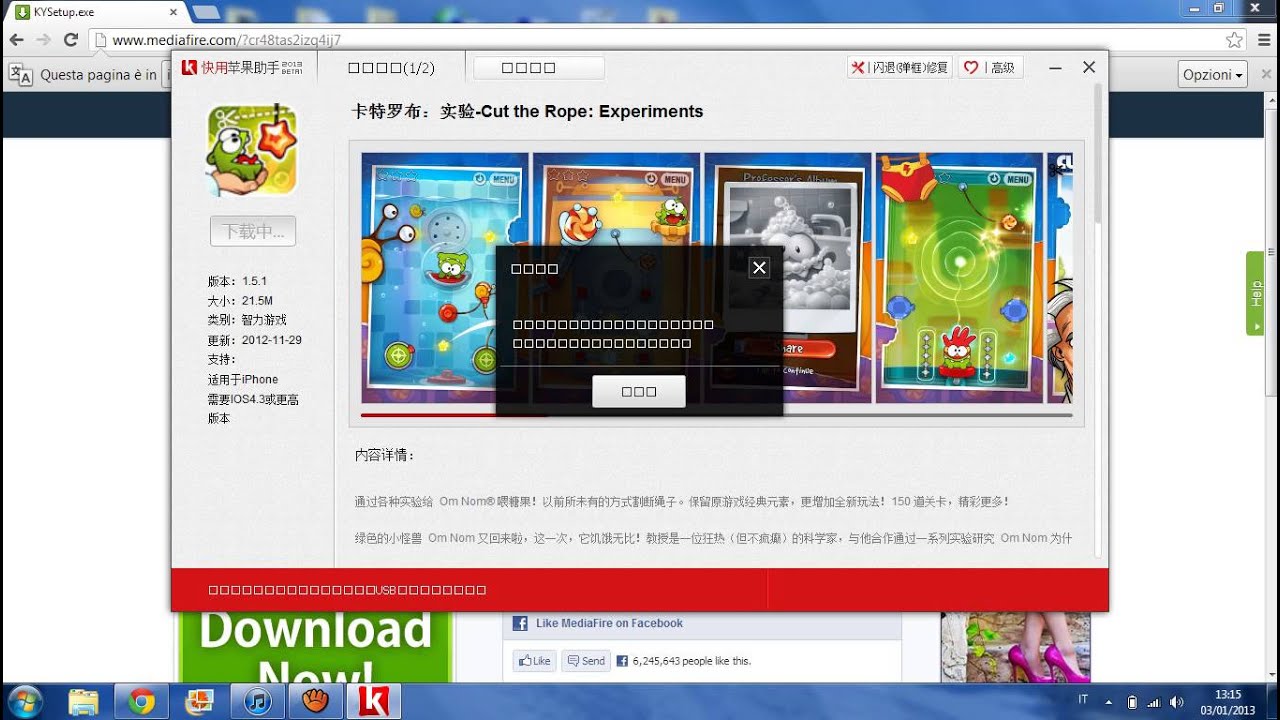Screen dimensions: 1280x720
Task: Click the heart advanced button
Action: (989, 68)
